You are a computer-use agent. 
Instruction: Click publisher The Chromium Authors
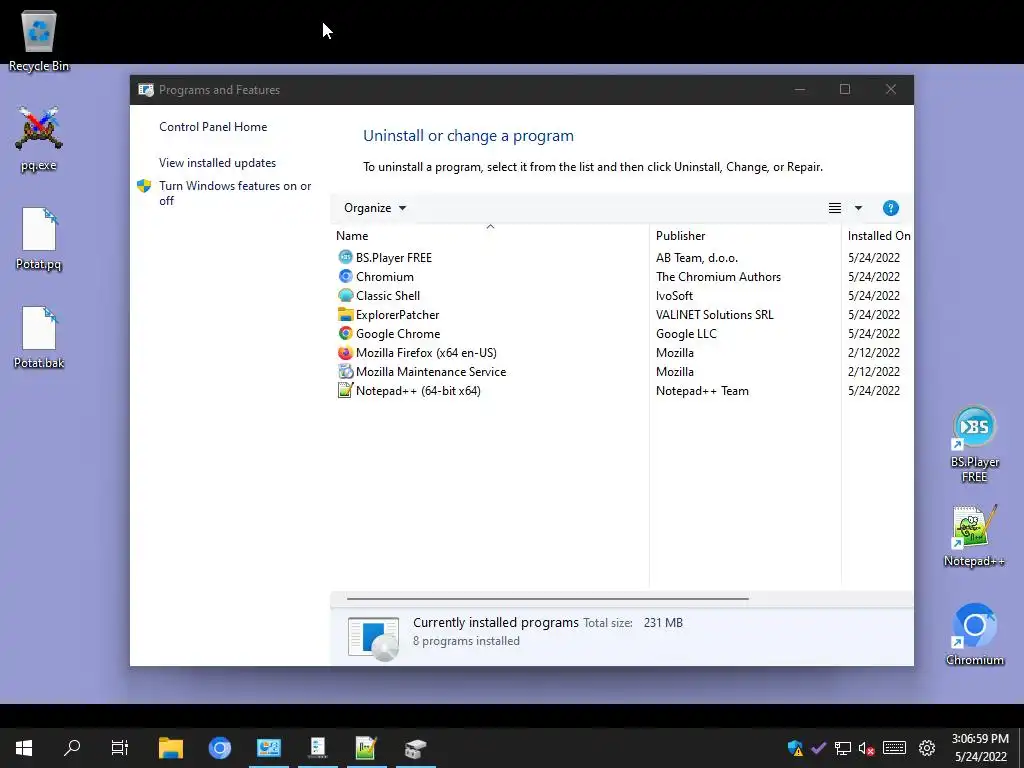[718, 276]
